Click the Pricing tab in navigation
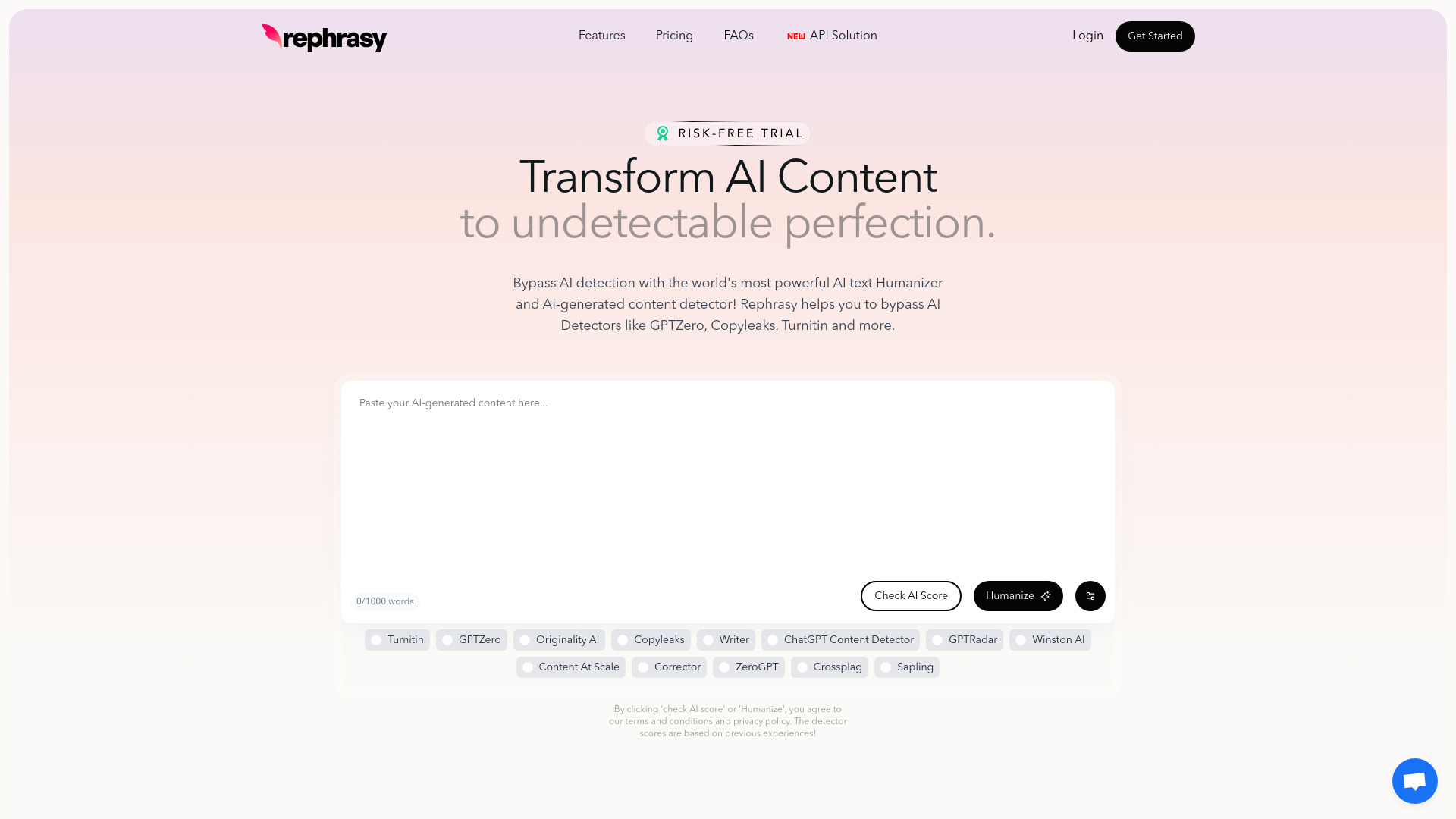 (674, 35)
